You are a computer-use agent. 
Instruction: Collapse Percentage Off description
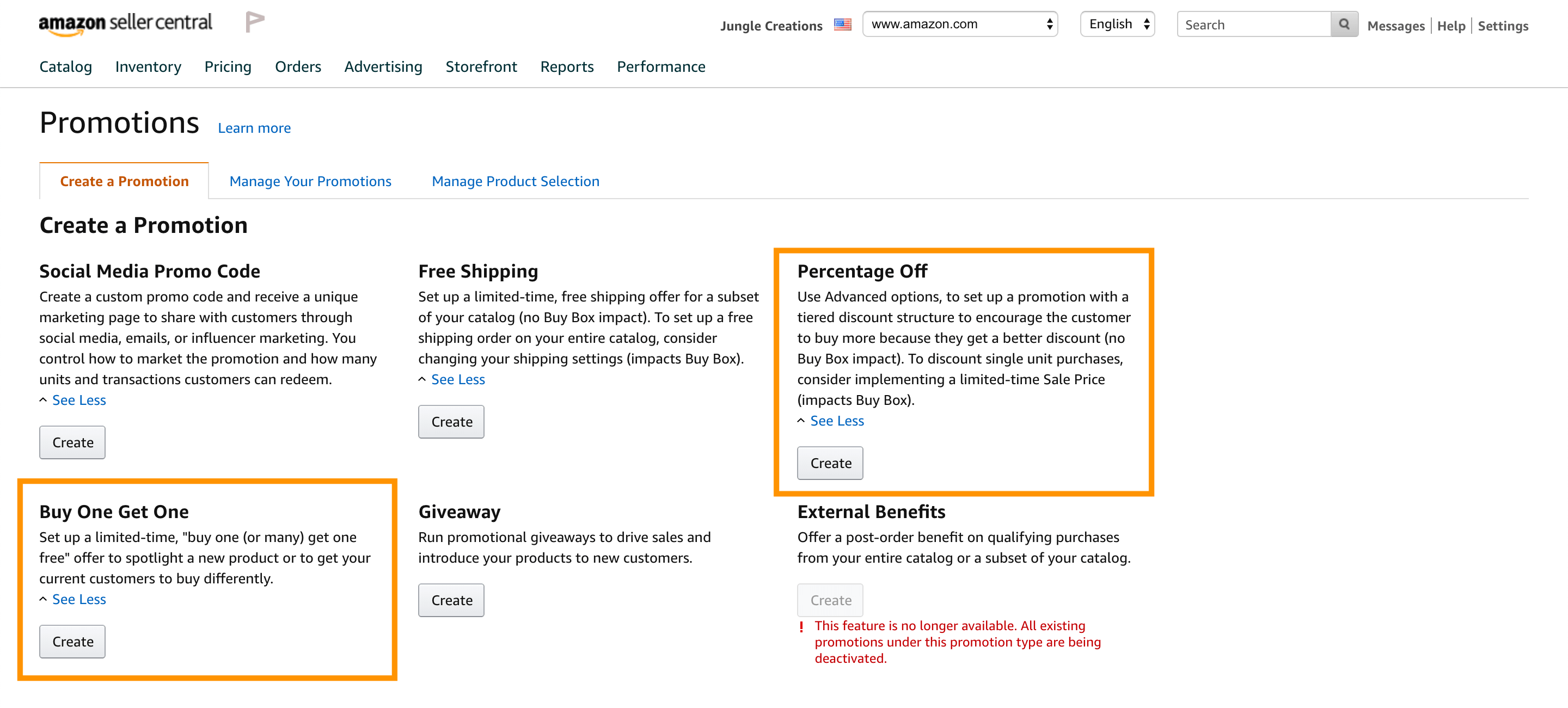[836, 421]
